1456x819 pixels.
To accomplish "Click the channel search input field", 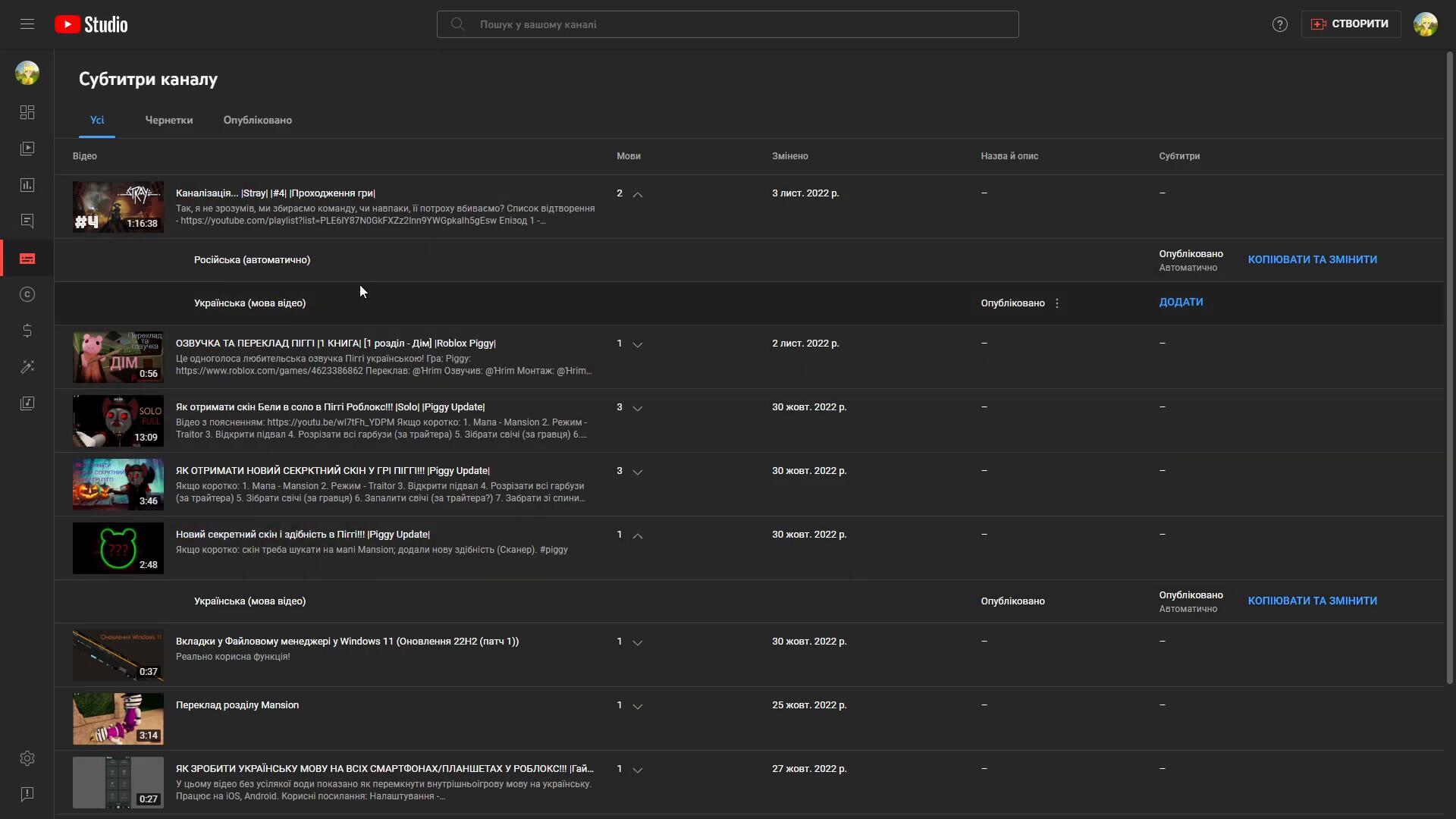I will coord(728,24).
